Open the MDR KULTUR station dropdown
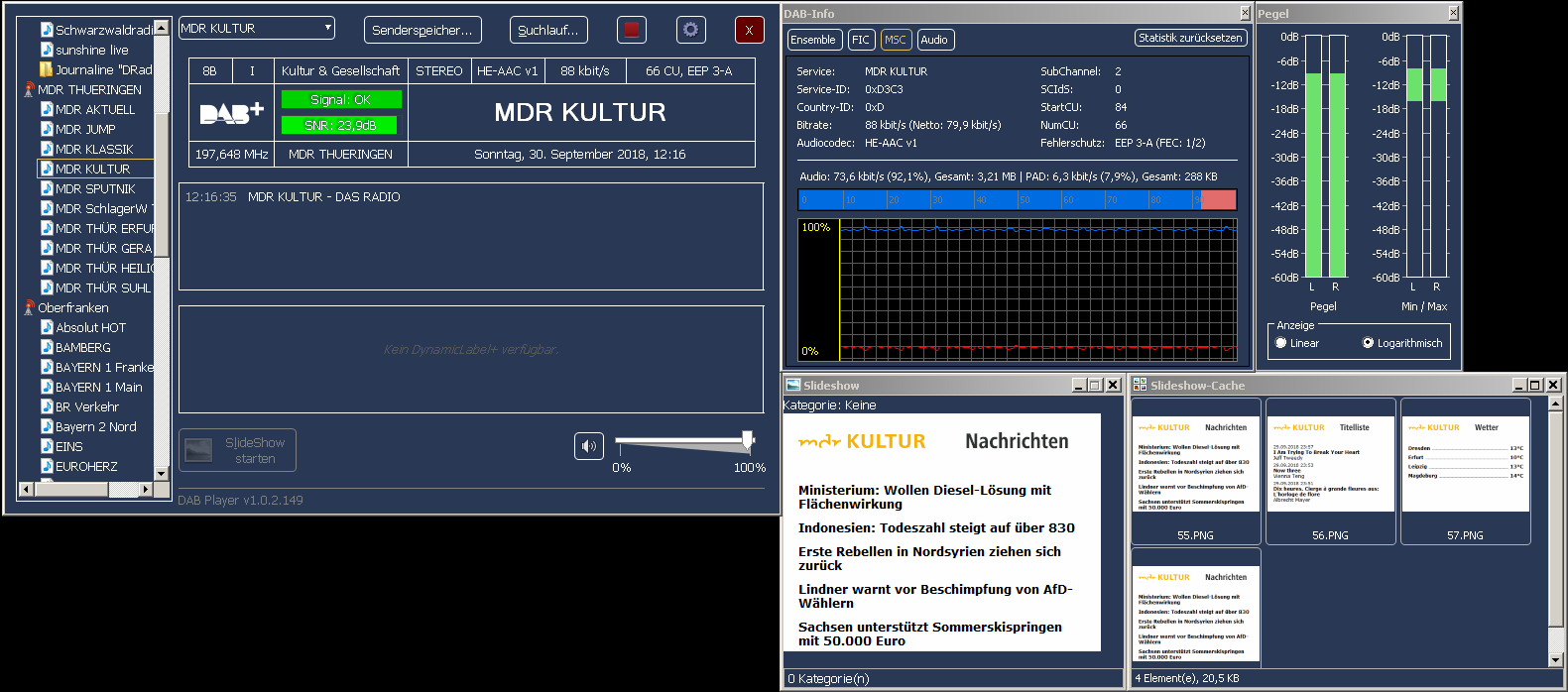 point(328,28)
